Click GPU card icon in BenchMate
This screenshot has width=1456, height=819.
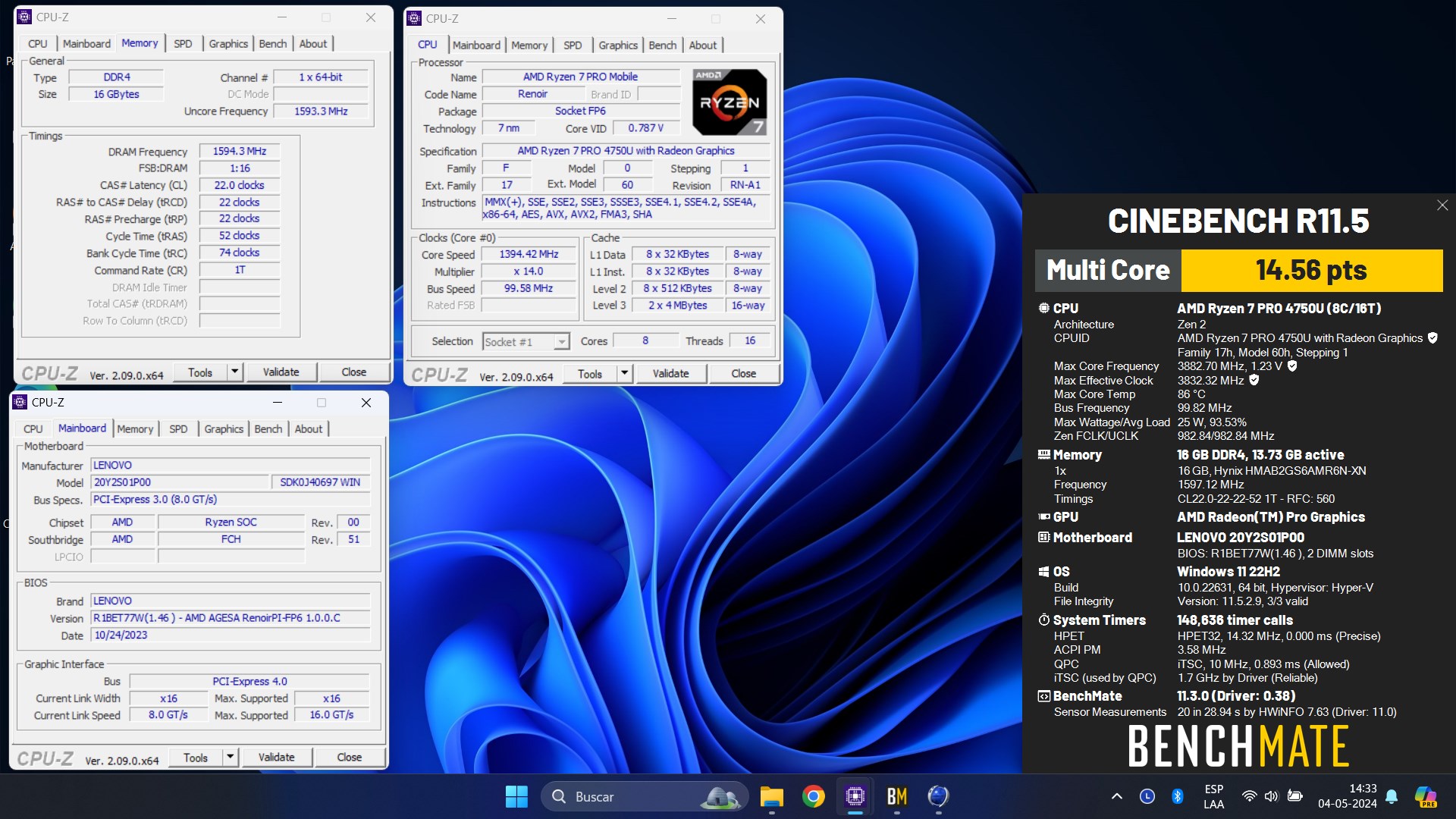[1044, 516]
